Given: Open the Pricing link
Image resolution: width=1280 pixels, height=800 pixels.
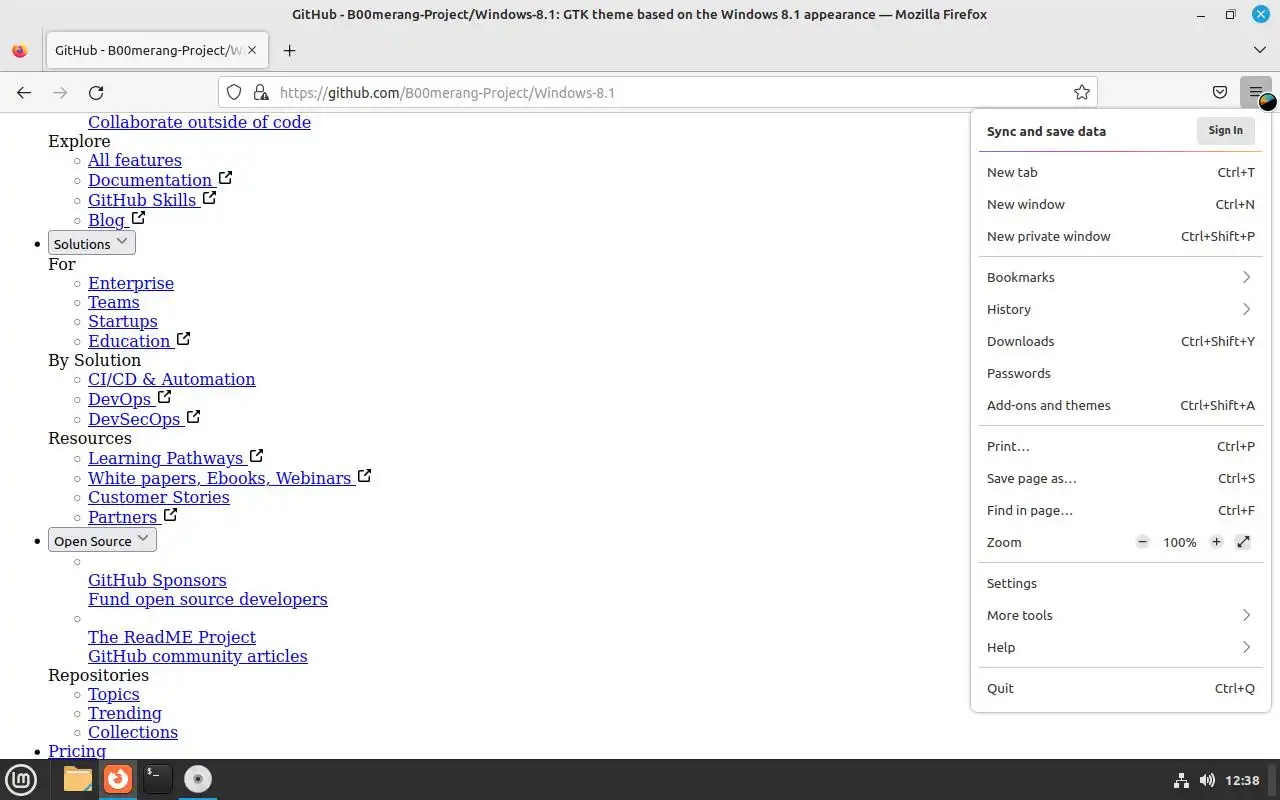Looking at the screenshot, I should pos(77,751).
